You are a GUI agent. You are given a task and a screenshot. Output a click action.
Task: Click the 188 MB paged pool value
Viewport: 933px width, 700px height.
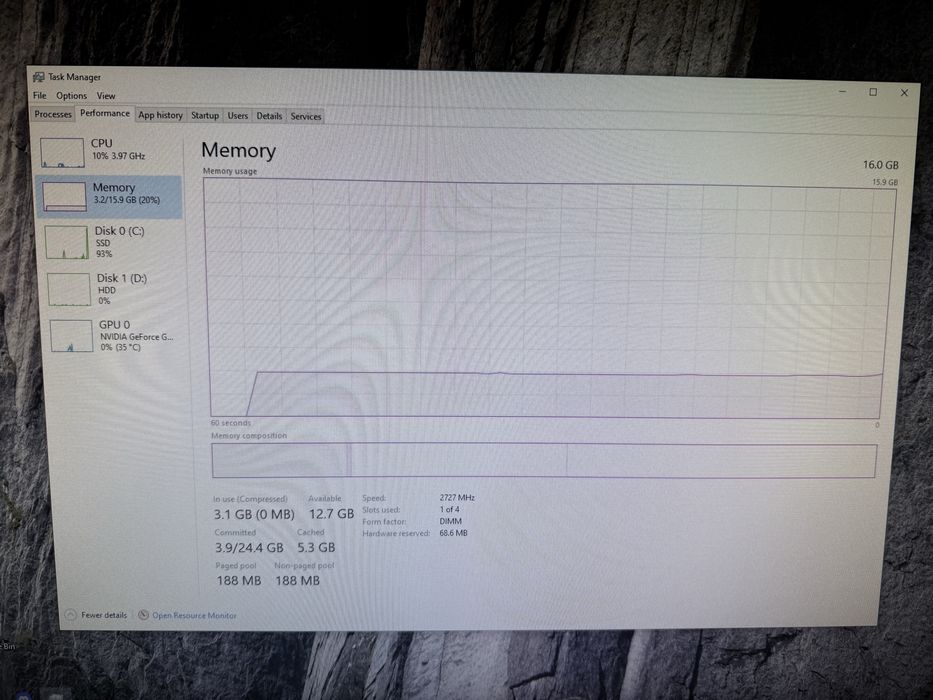[239, 580]
